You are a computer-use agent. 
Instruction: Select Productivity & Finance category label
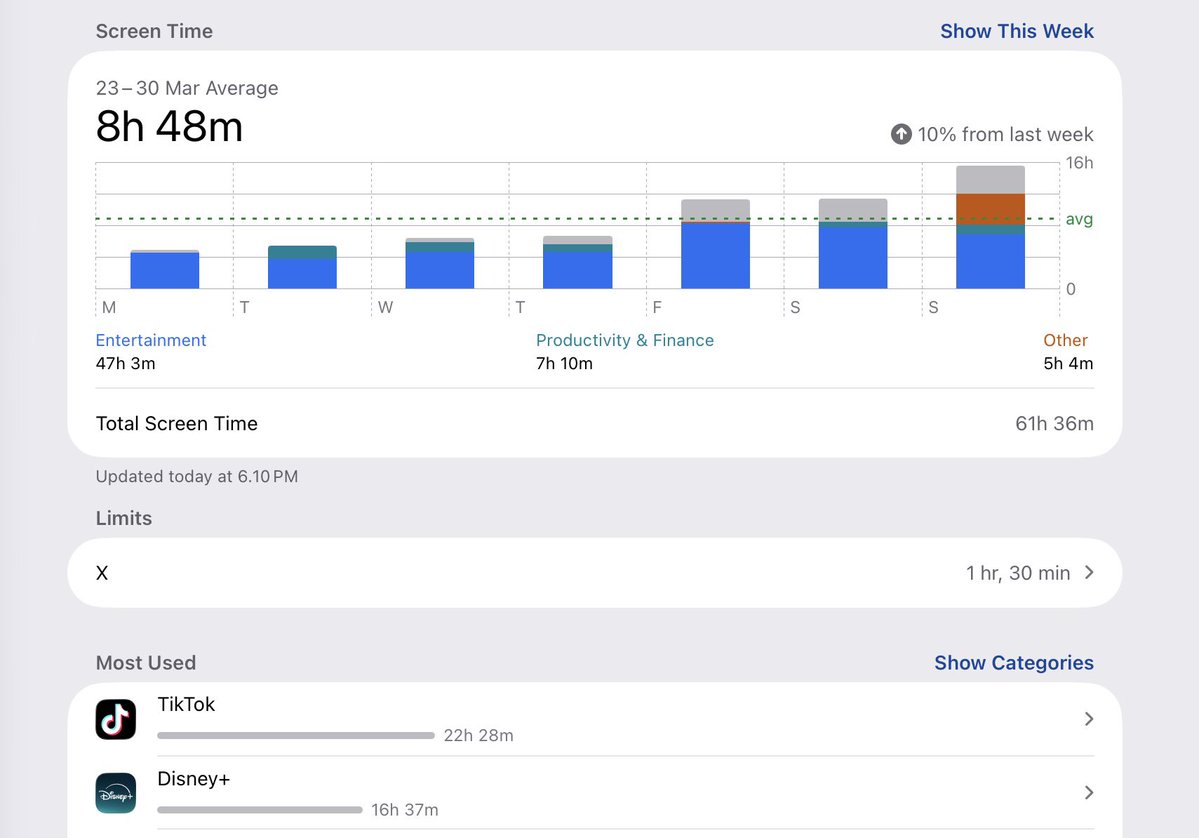(625, 340)
